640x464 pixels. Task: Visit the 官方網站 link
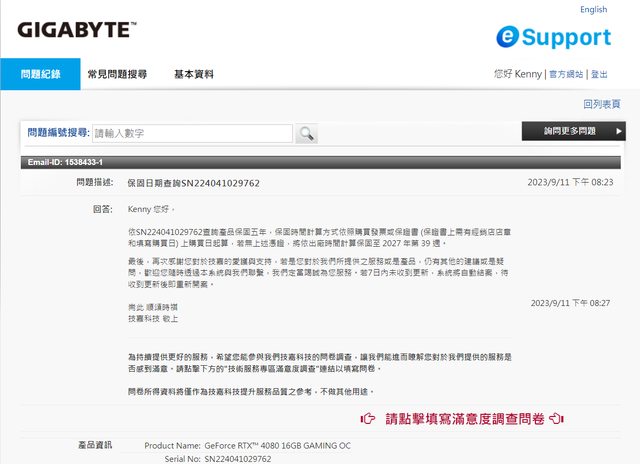[x=566, y=74]
